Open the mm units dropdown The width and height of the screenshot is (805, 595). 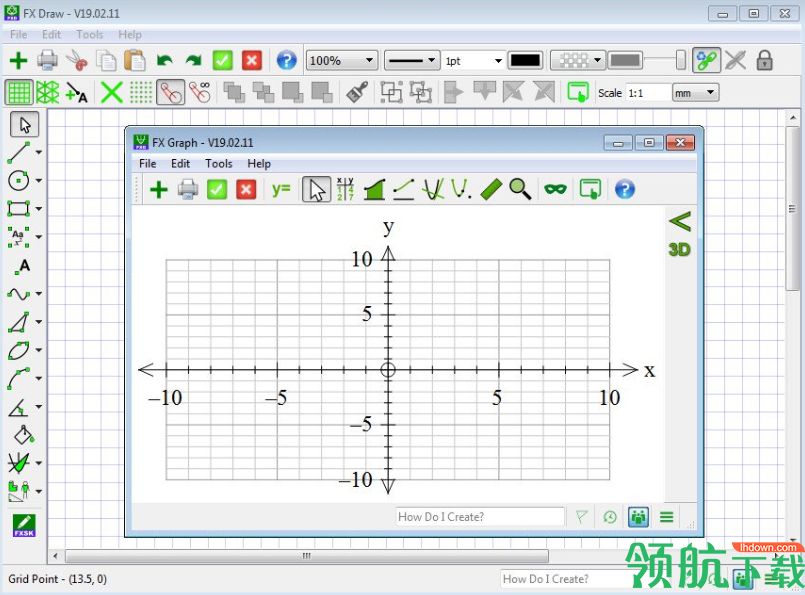[696, 93]
